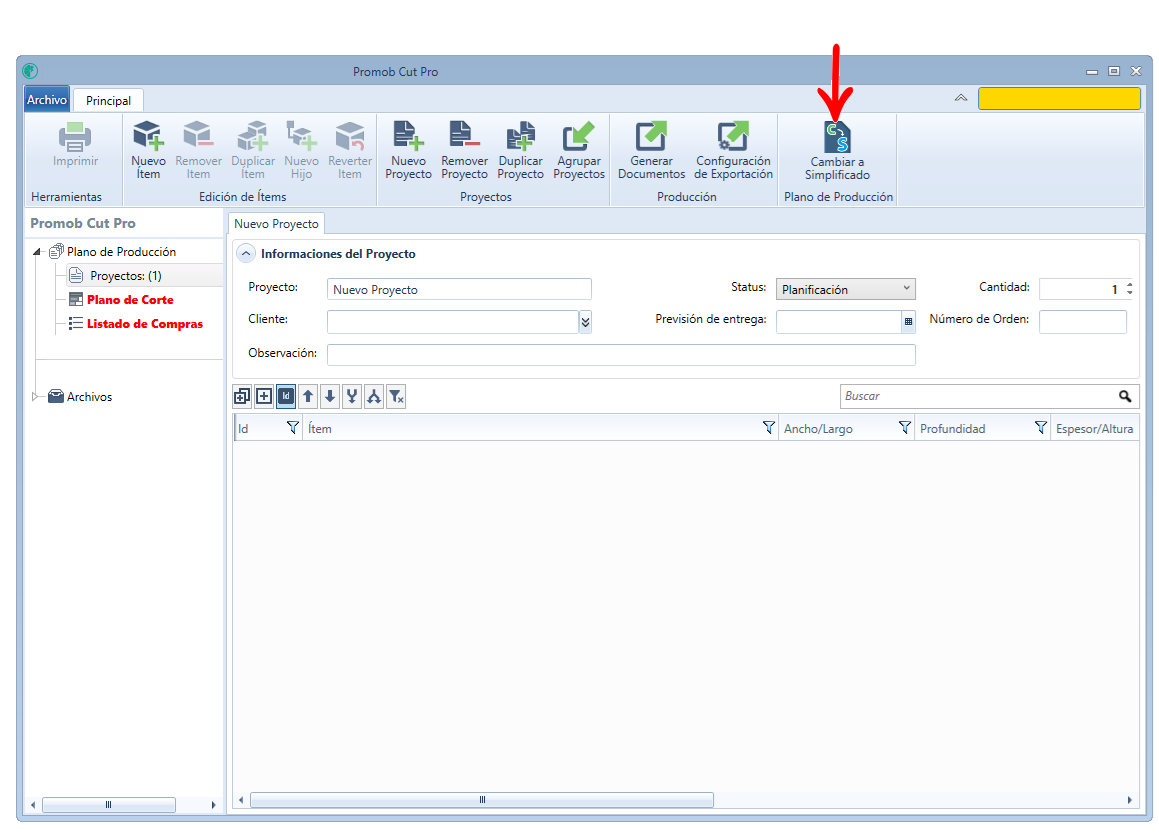Click the left panel horizontal scrollbar thumb
This screenshot has width=1159, height=833.
[x=109, y=804]
